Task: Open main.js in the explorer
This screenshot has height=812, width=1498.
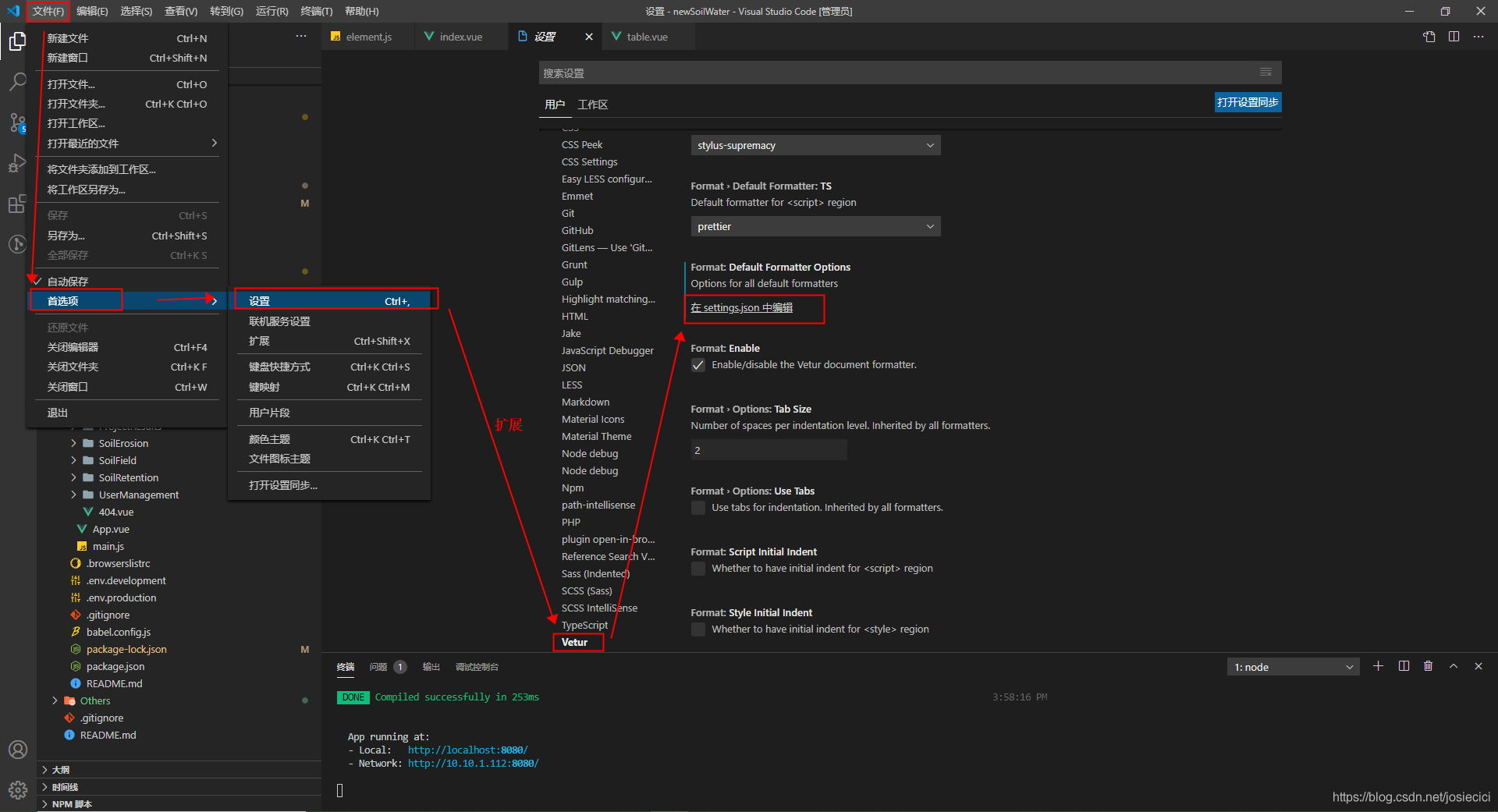Action: (x=108, y=546)
